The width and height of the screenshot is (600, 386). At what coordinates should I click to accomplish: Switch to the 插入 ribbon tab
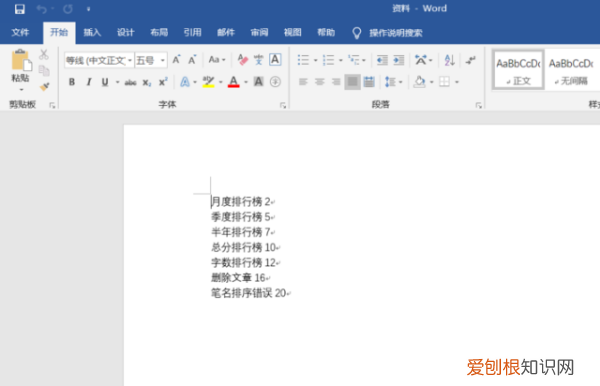(x=92, y=33)
